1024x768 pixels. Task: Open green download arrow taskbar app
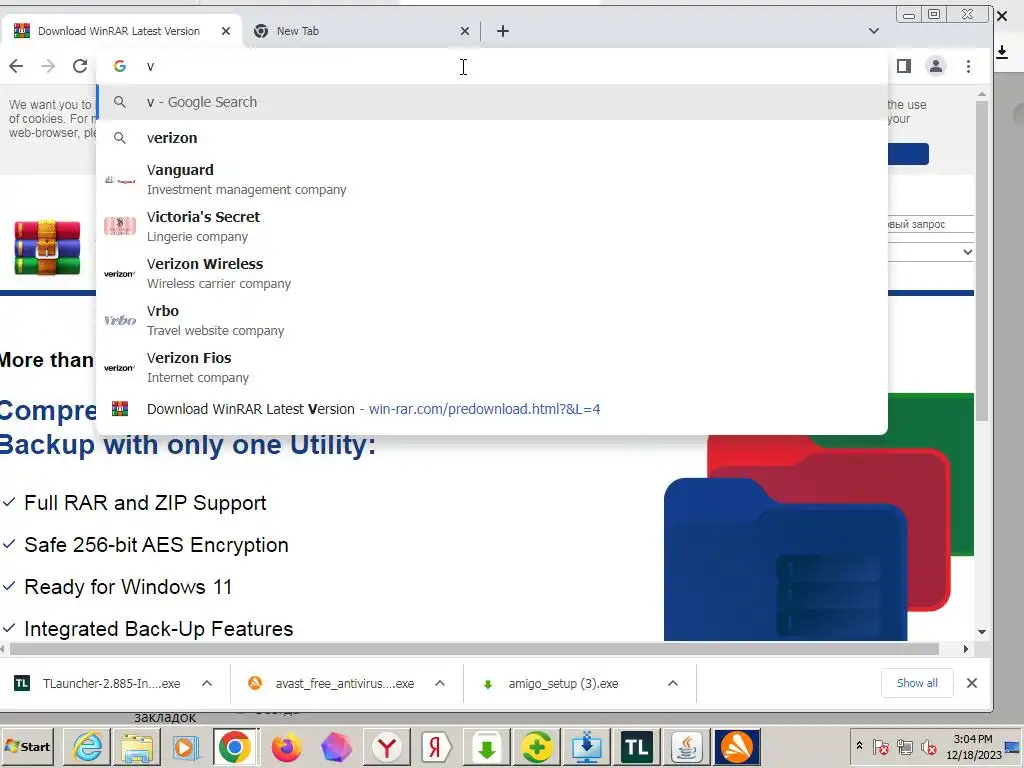tap(487, 747)
